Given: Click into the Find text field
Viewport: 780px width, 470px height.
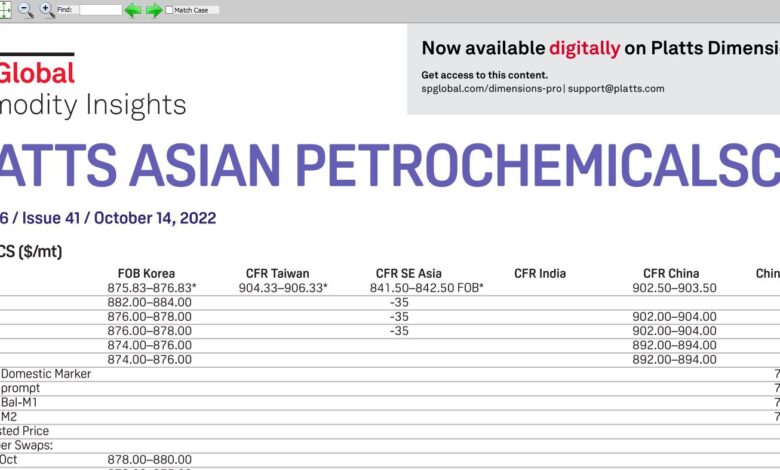Looking at the screenshot, I should 100,10.
